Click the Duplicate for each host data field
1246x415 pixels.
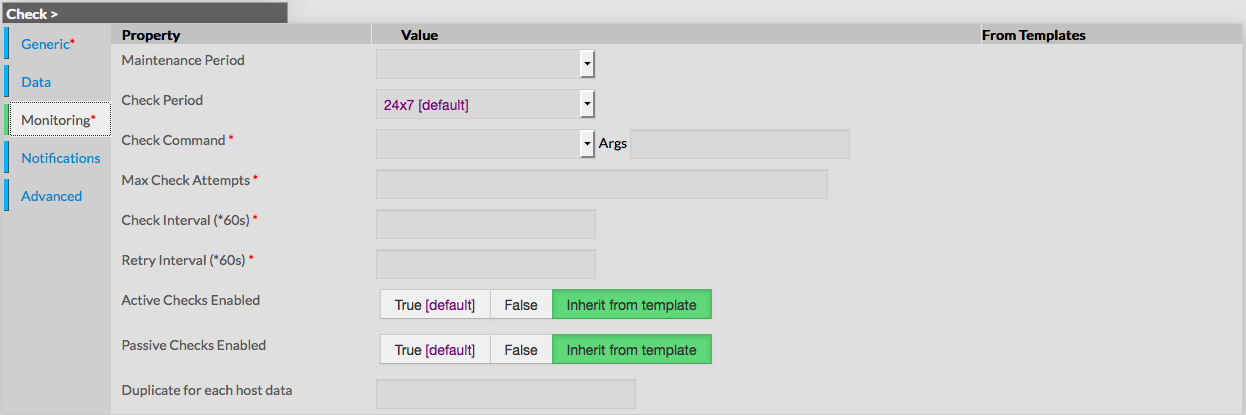(x=505, y=394)
